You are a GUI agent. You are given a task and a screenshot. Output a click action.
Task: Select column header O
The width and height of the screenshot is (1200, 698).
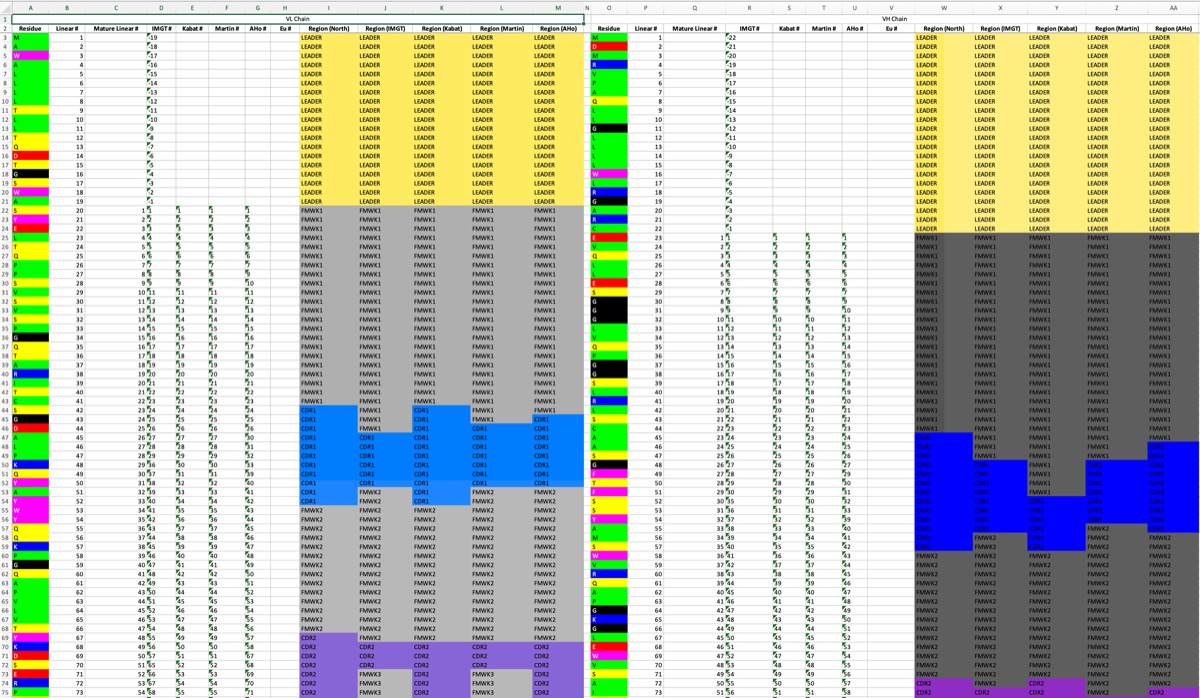(609, 7)
